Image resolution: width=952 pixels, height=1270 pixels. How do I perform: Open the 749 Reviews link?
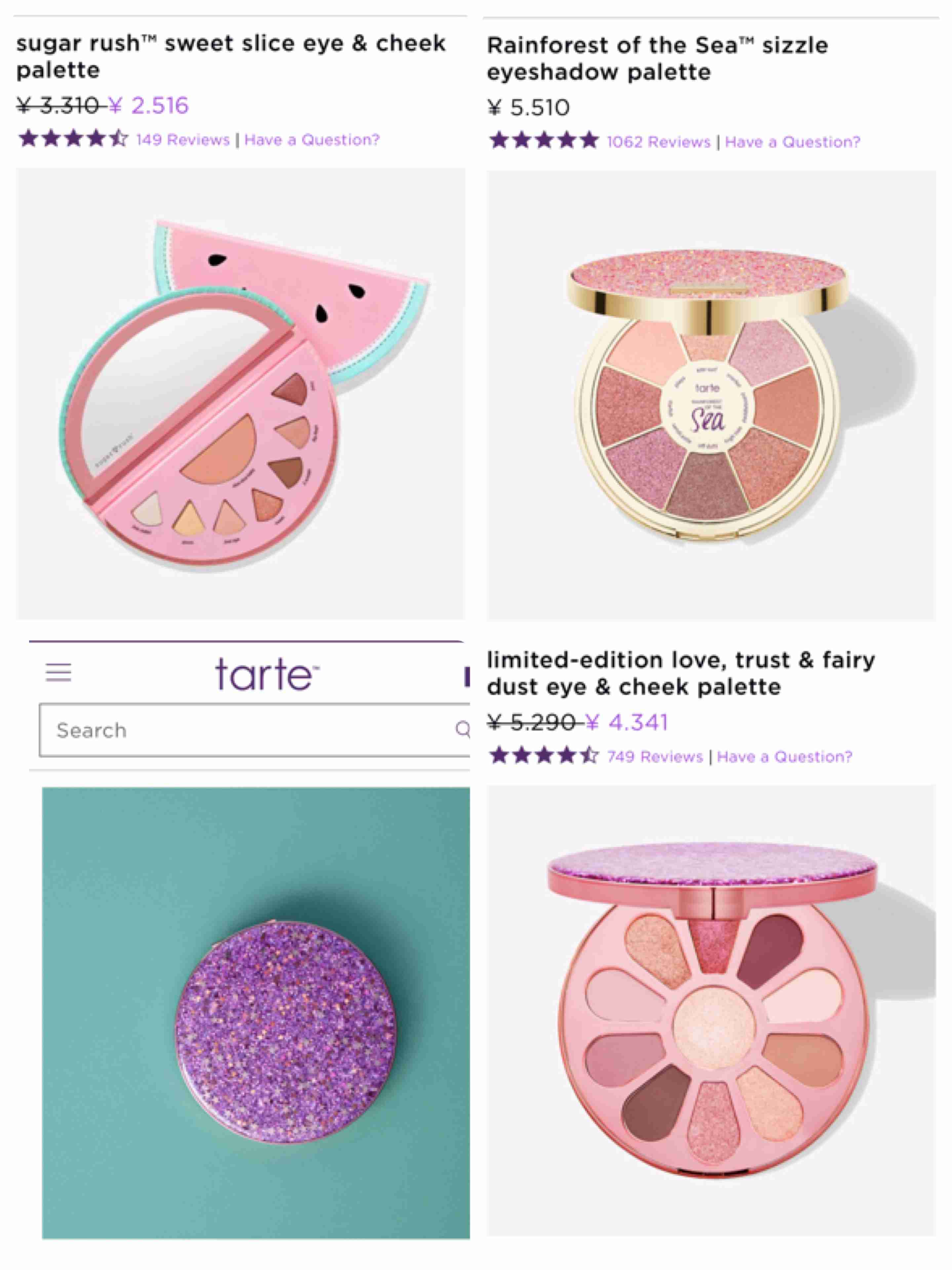tap(655, 756)
